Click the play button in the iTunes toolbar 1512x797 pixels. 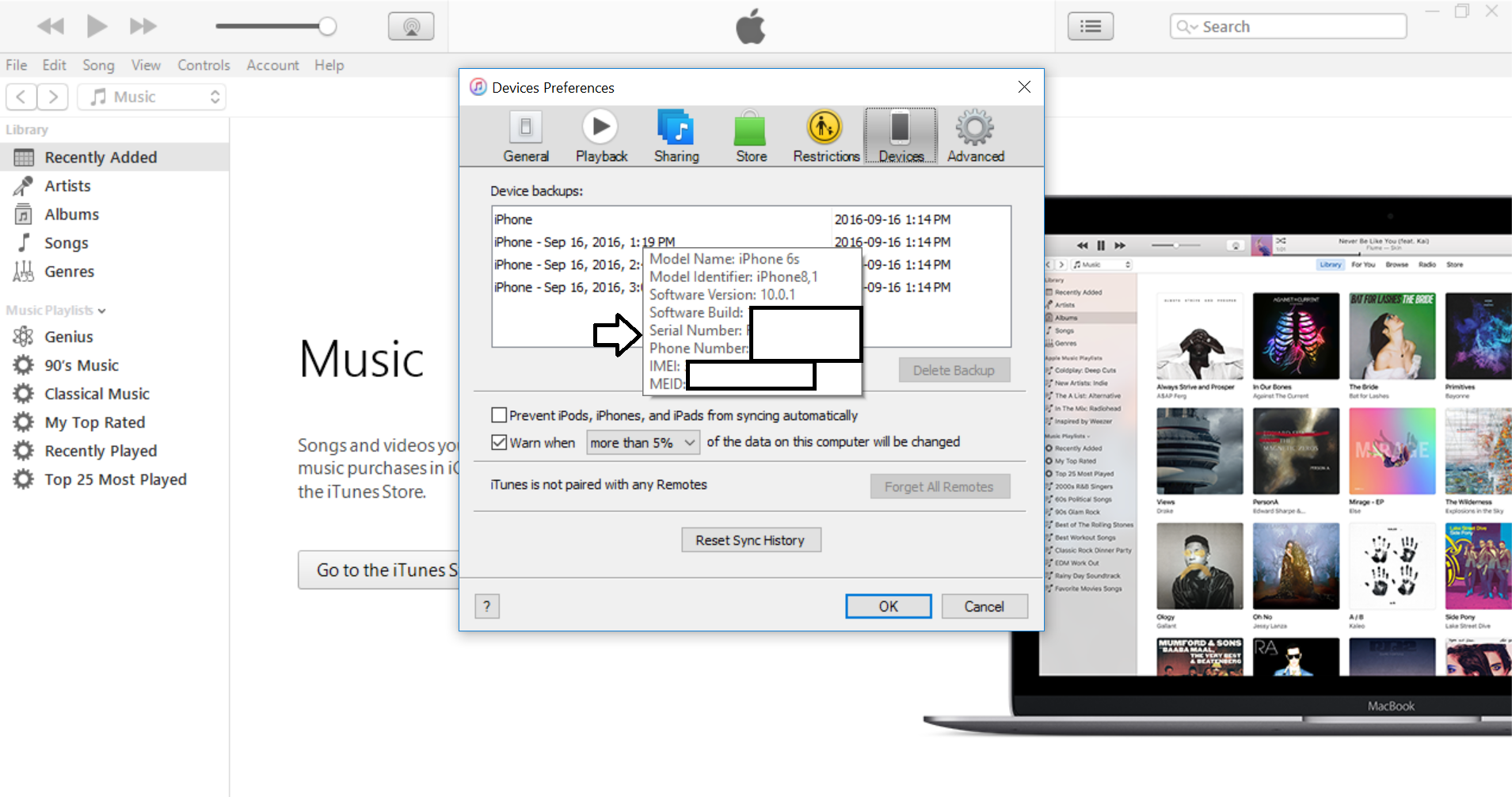[x=97, y=26]
